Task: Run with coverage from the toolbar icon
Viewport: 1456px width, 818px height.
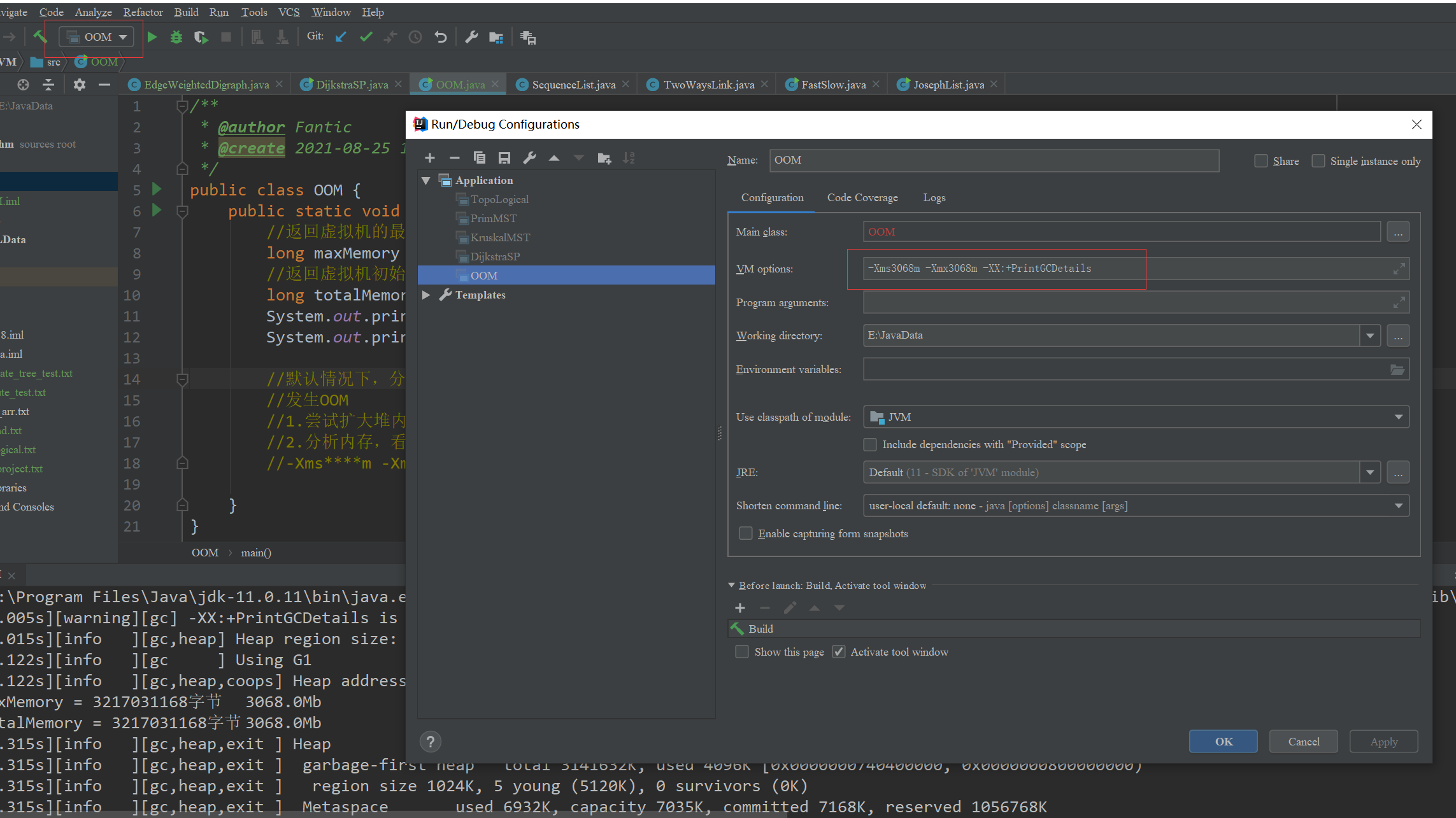Action: click(201, 37)
